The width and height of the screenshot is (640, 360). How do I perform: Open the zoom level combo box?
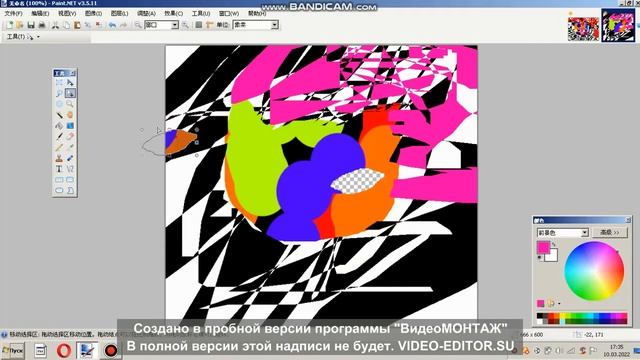click(162, 25)
